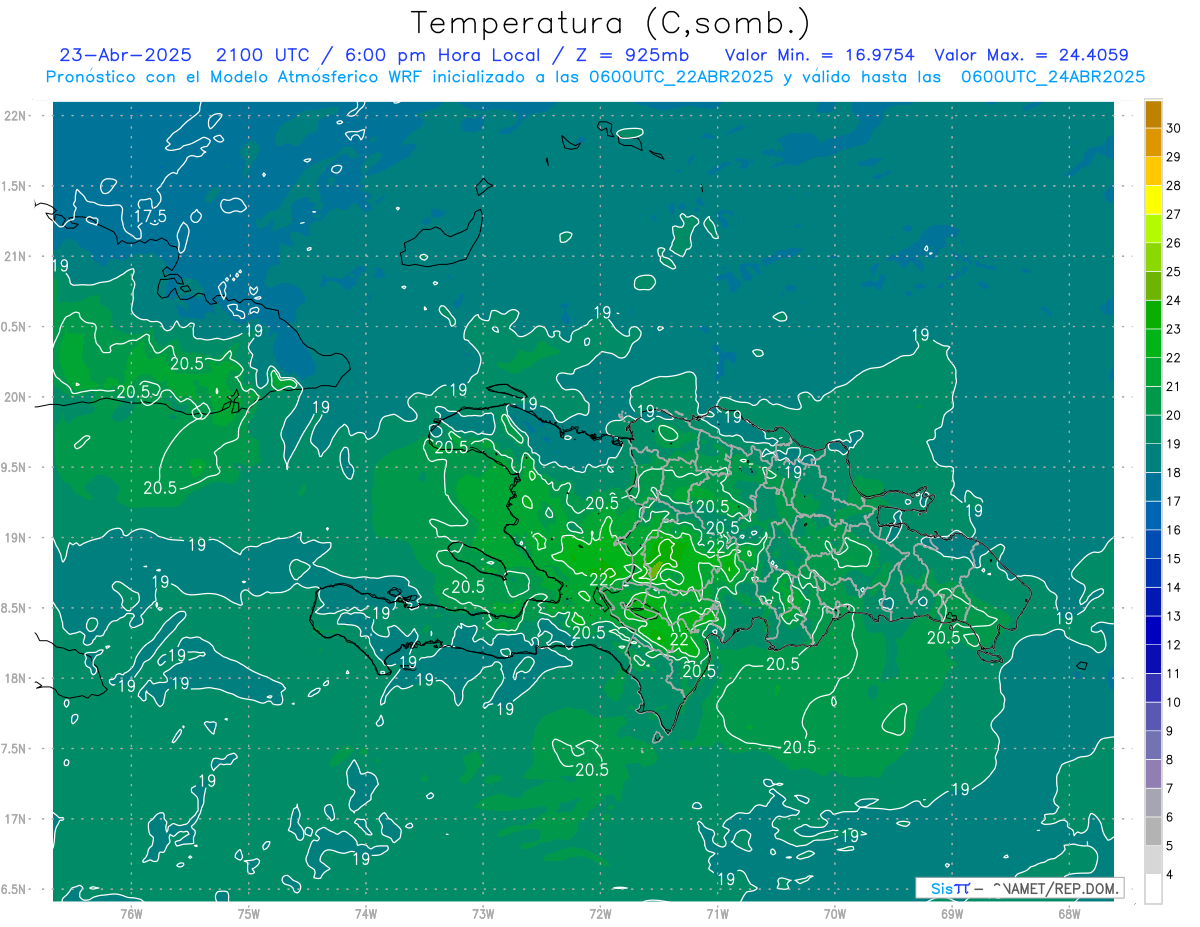Click the "7.5N" latitude axis label
This screenshot has width=1200, height=927.
(x=15, y=749)
